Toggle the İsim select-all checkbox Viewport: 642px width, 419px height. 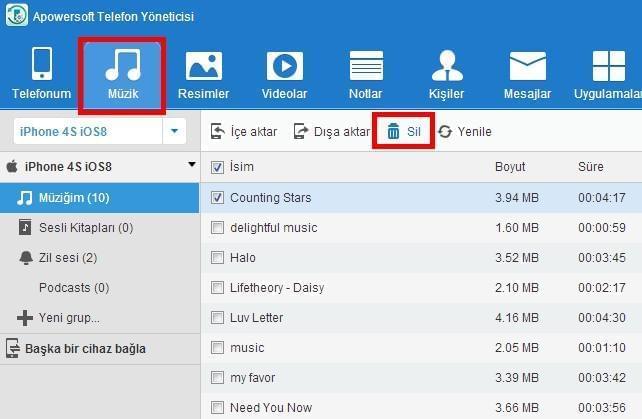[x=217, y=167]
